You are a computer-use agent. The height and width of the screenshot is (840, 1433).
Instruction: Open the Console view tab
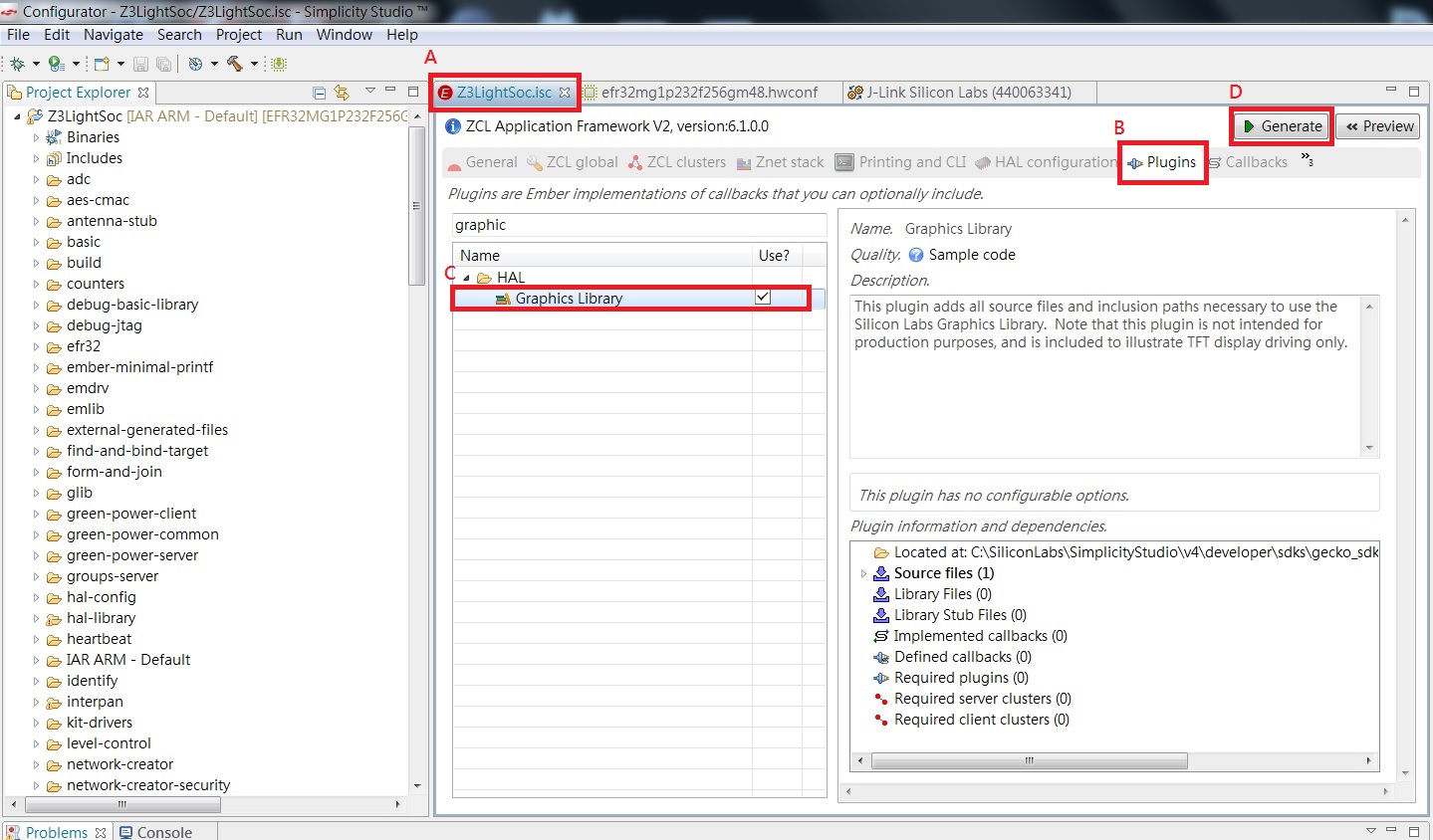155,832
